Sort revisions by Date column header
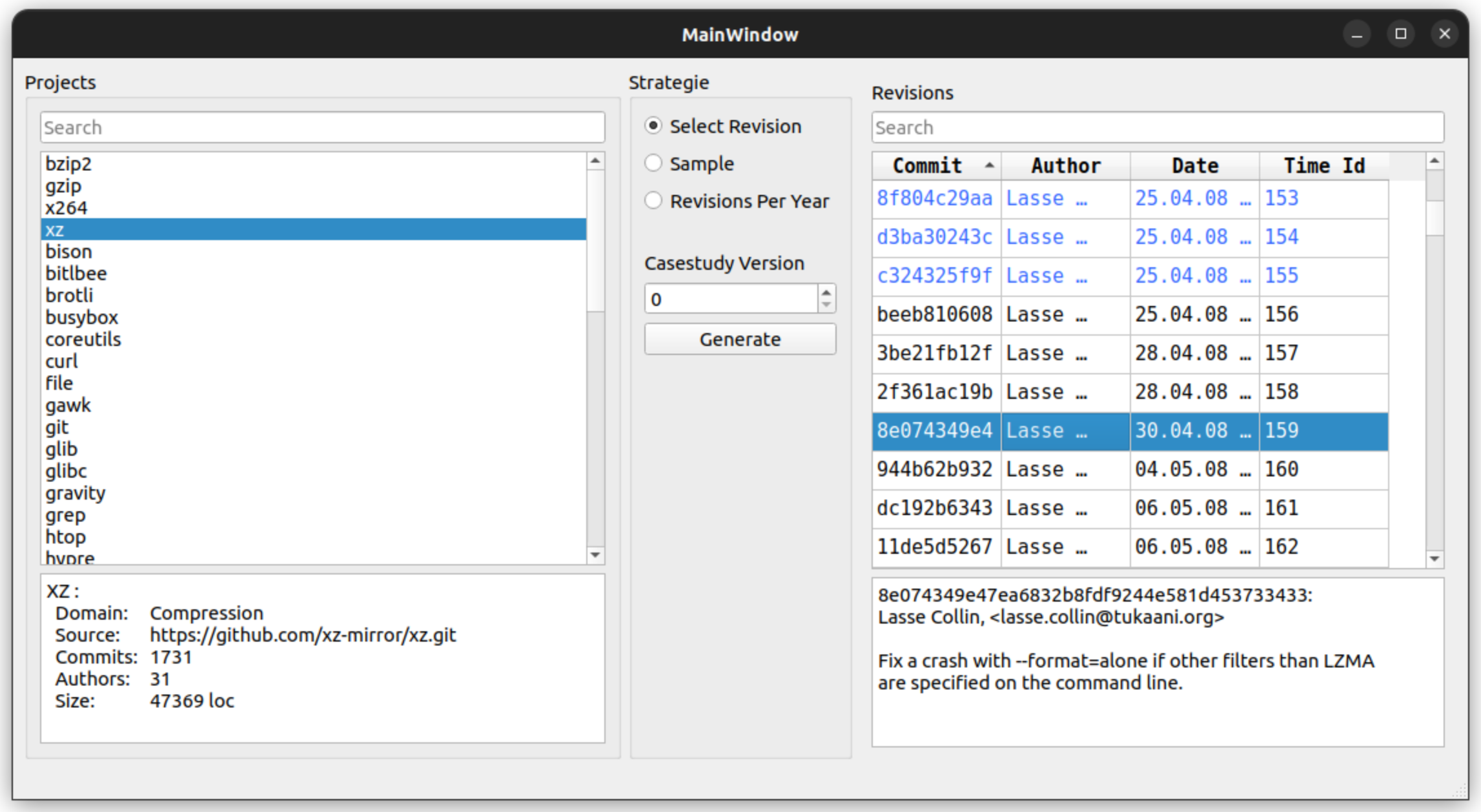 tap(1195, 166)
